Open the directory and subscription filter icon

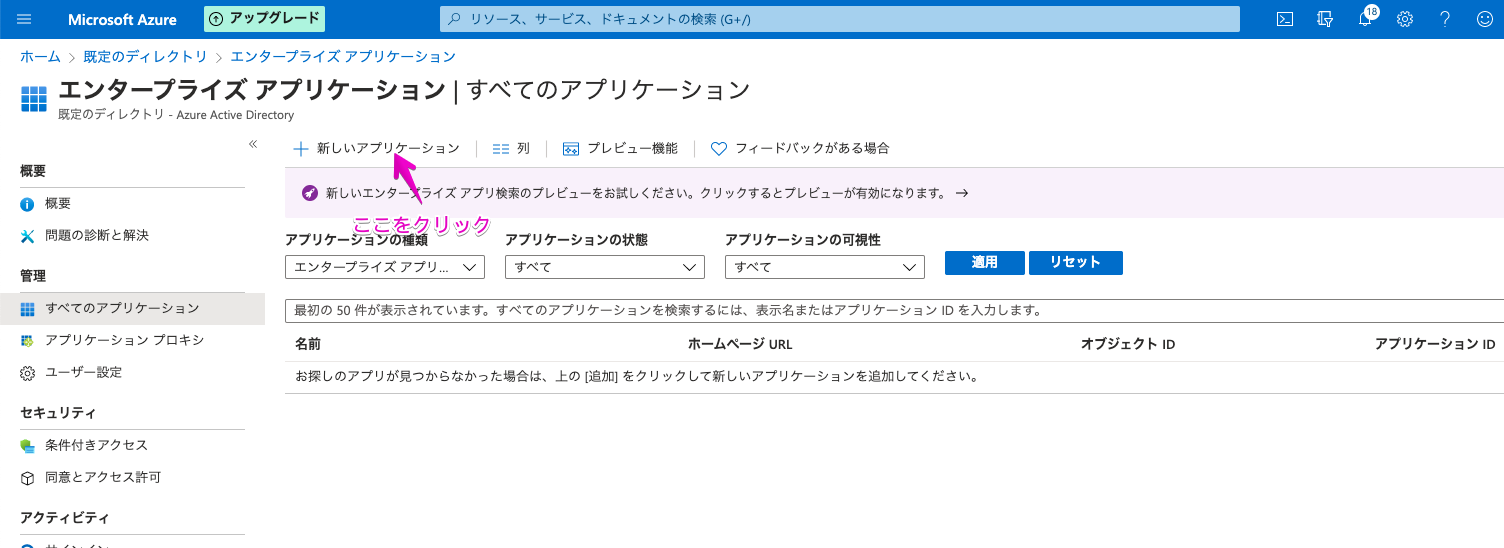click(x=1326, y=19)
